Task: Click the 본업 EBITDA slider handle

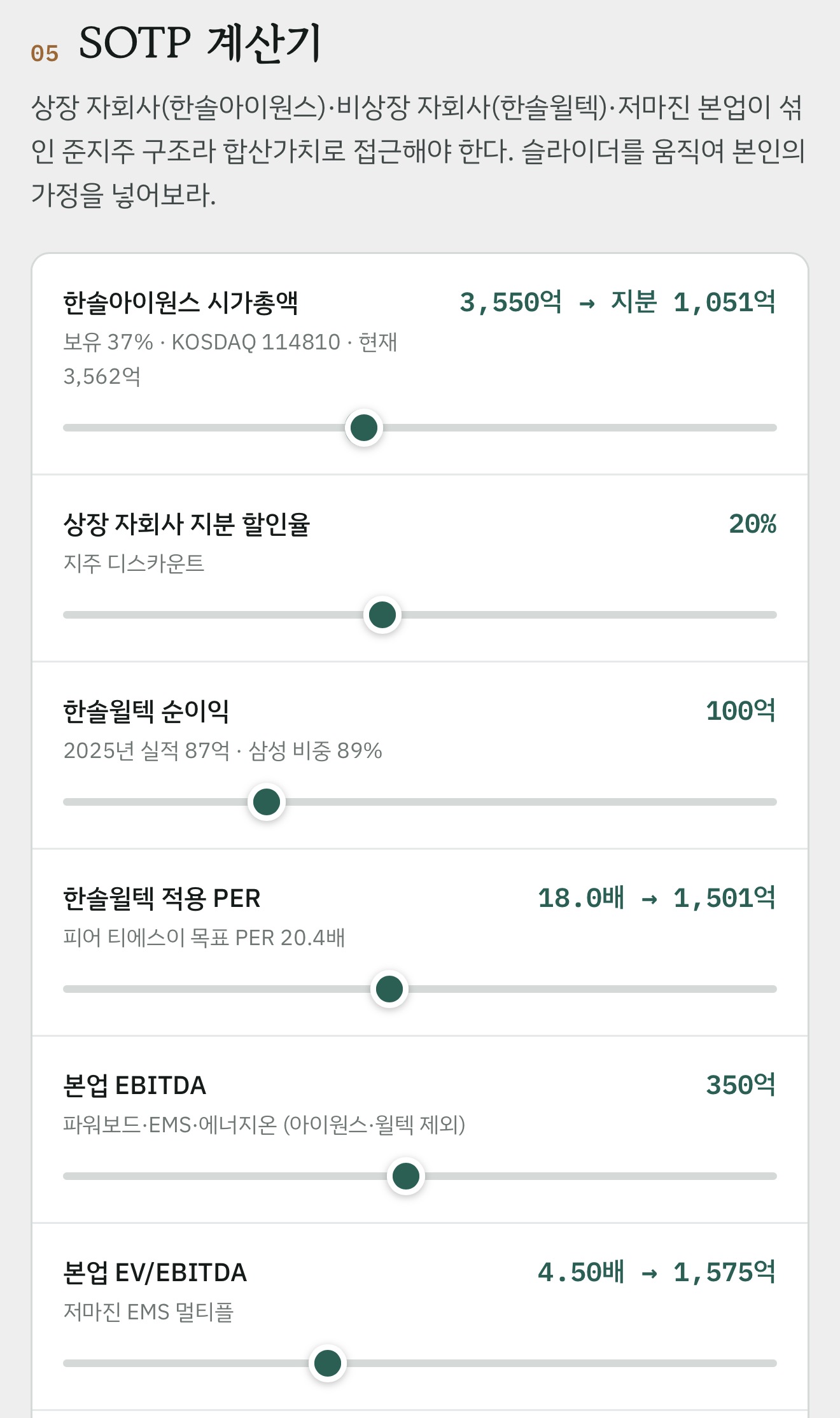Action: 406,1176
